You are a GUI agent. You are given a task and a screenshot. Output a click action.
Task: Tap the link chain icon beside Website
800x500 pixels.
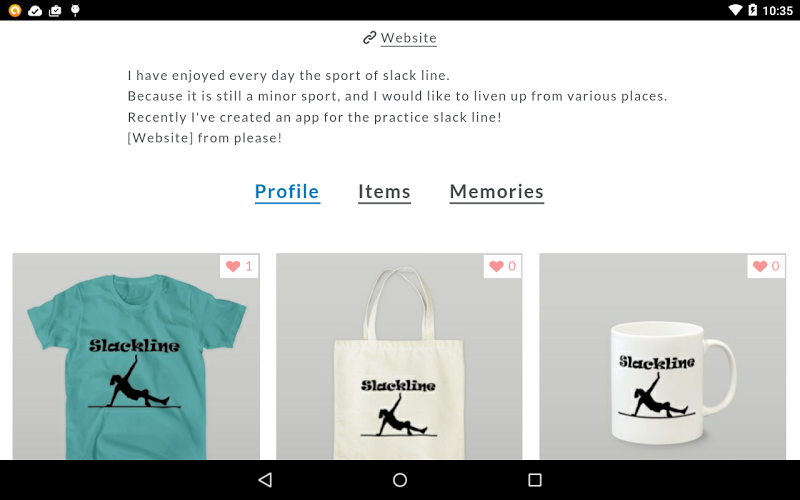(x=369, y=38)
